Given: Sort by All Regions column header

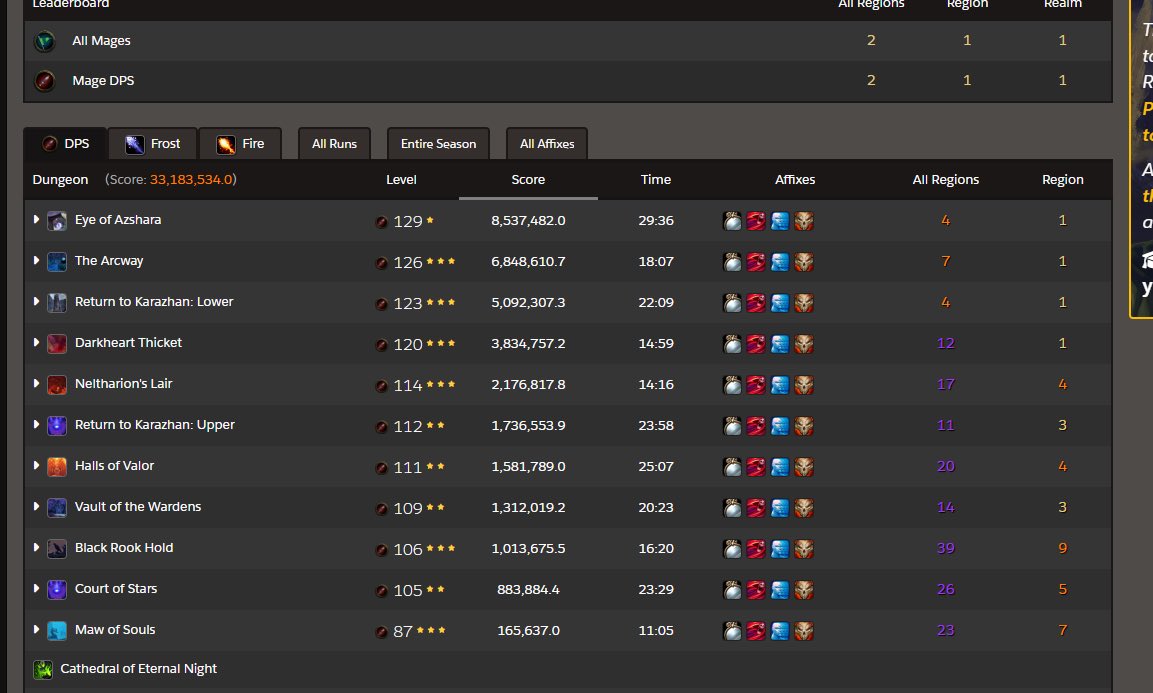Looking at the screenshot, I should coord(946,180).
